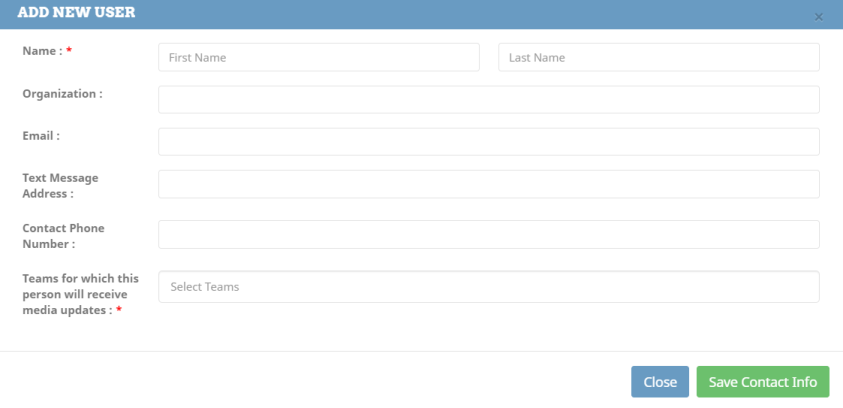
Task: Click the 'ADD NEW USER' dialog title
Action: click(76, 13)
